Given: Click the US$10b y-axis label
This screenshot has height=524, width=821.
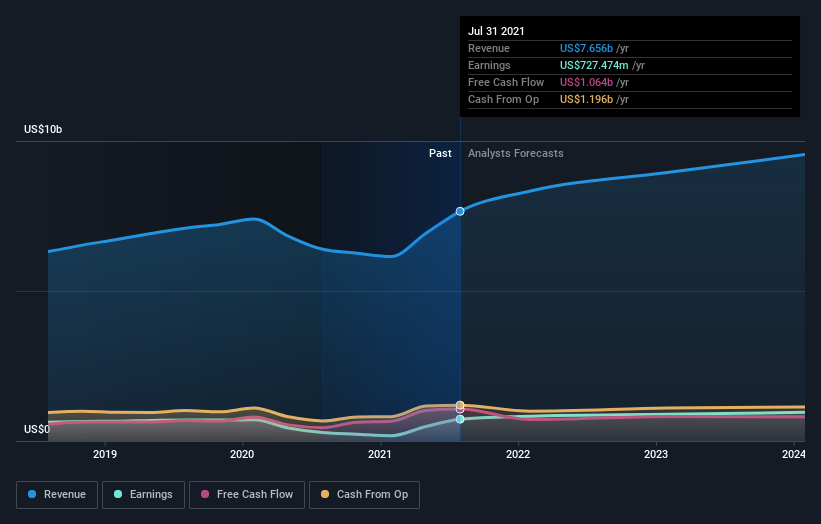Looking at the screenshot, I should tap(43, 129).
